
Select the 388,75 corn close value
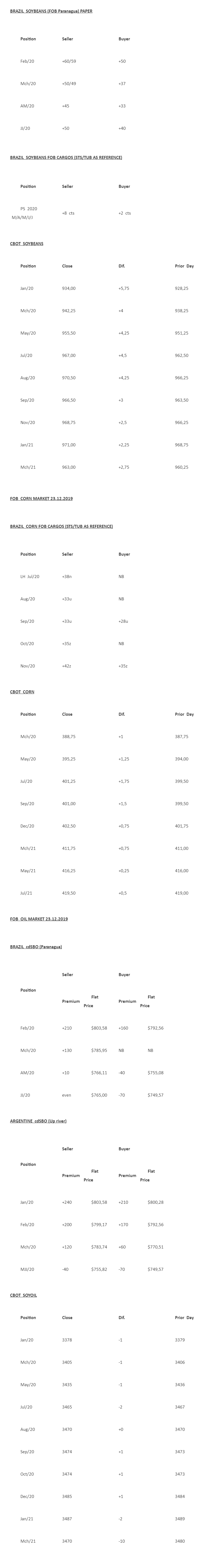click(69, 736)
